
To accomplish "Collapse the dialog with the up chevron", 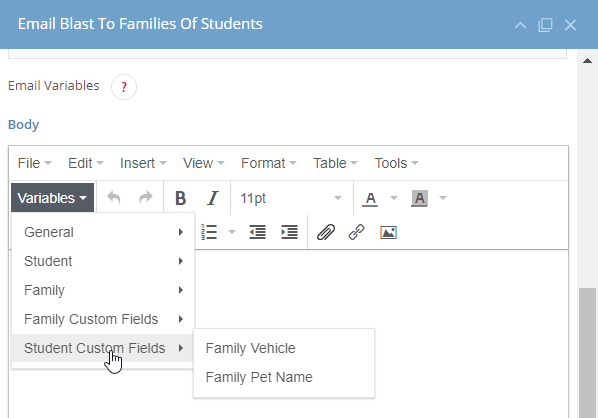I will click(x=520, y=25).
